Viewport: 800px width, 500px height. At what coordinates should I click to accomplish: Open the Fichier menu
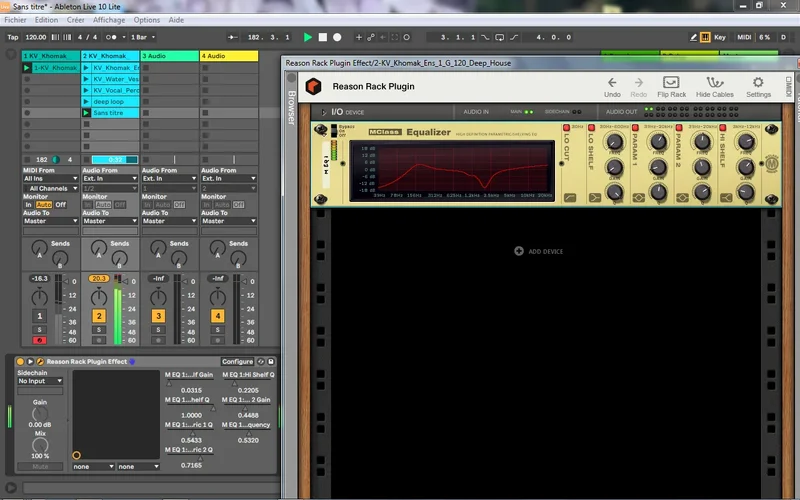(15, 20)
